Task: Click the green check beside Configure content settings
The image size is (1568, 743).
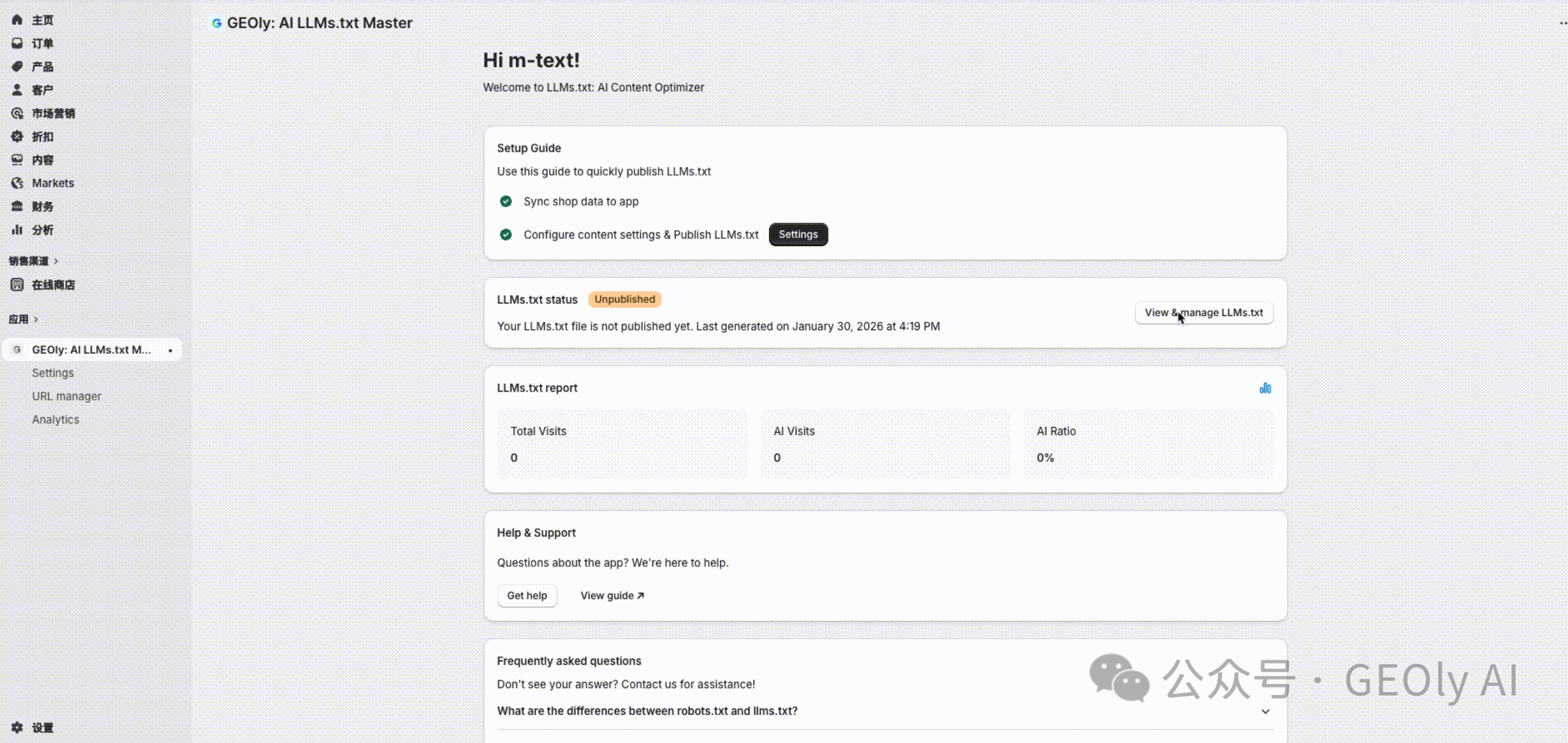Action: 506,234
